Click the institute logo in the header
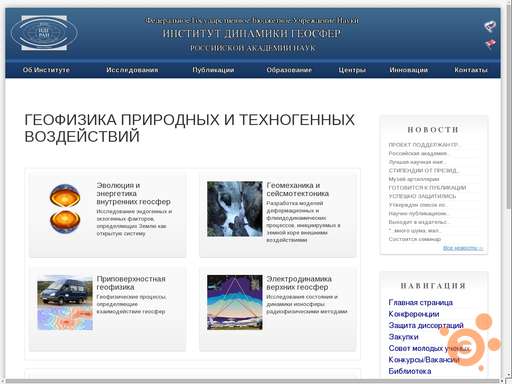 point(44,33)
